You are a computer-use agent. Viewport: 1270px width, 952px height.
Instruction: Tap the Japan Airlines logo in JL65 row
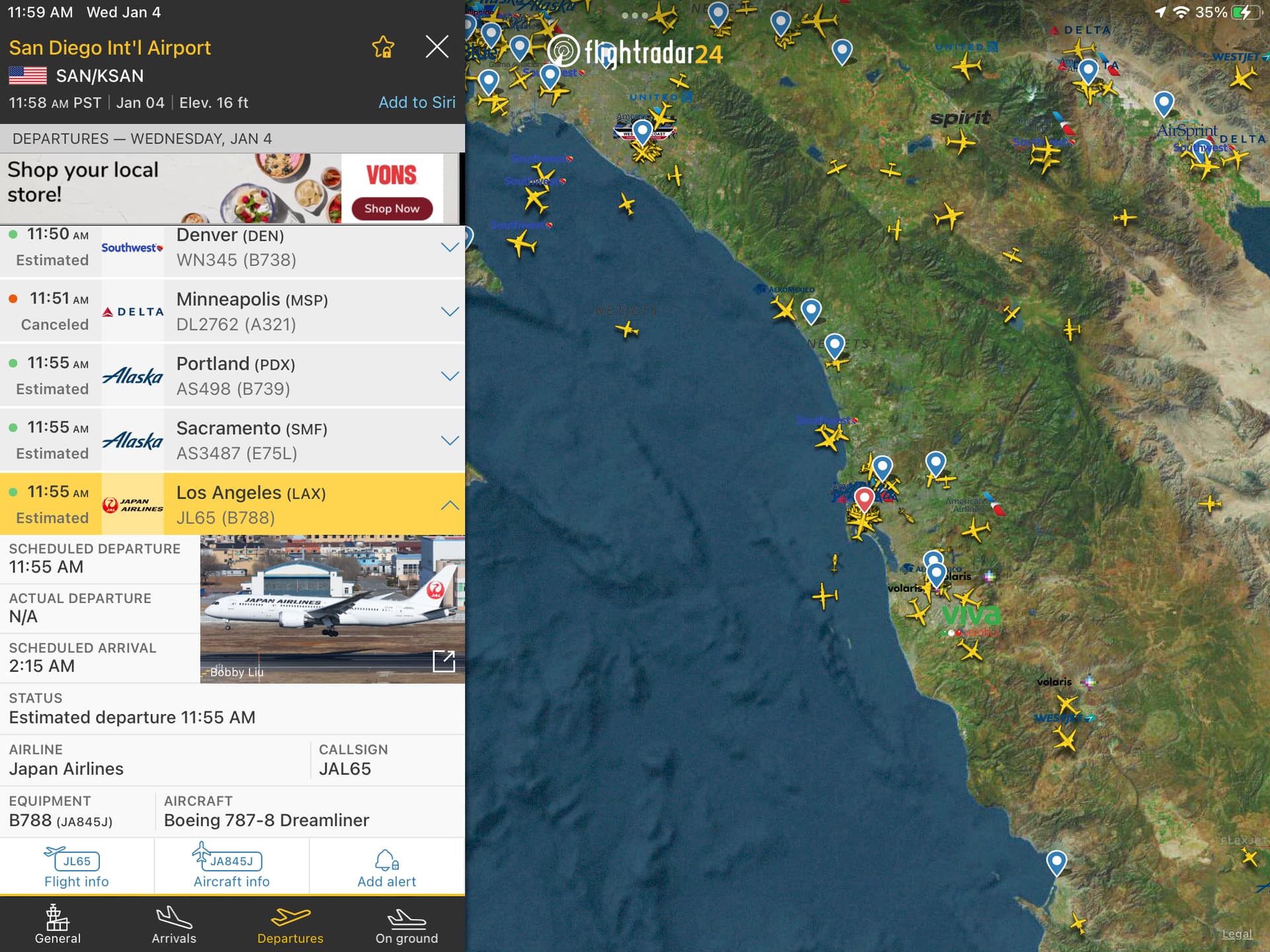click(x=132, y=505)
